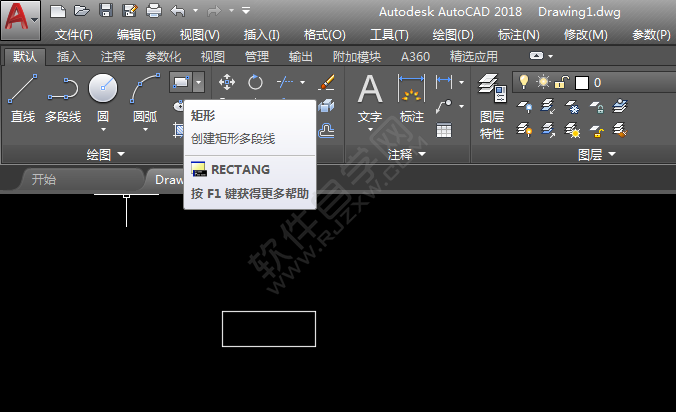The width and height of the screenshot is (676, 412).
Task: Click the leader arrow icon
Action: [x=444, y=106]
